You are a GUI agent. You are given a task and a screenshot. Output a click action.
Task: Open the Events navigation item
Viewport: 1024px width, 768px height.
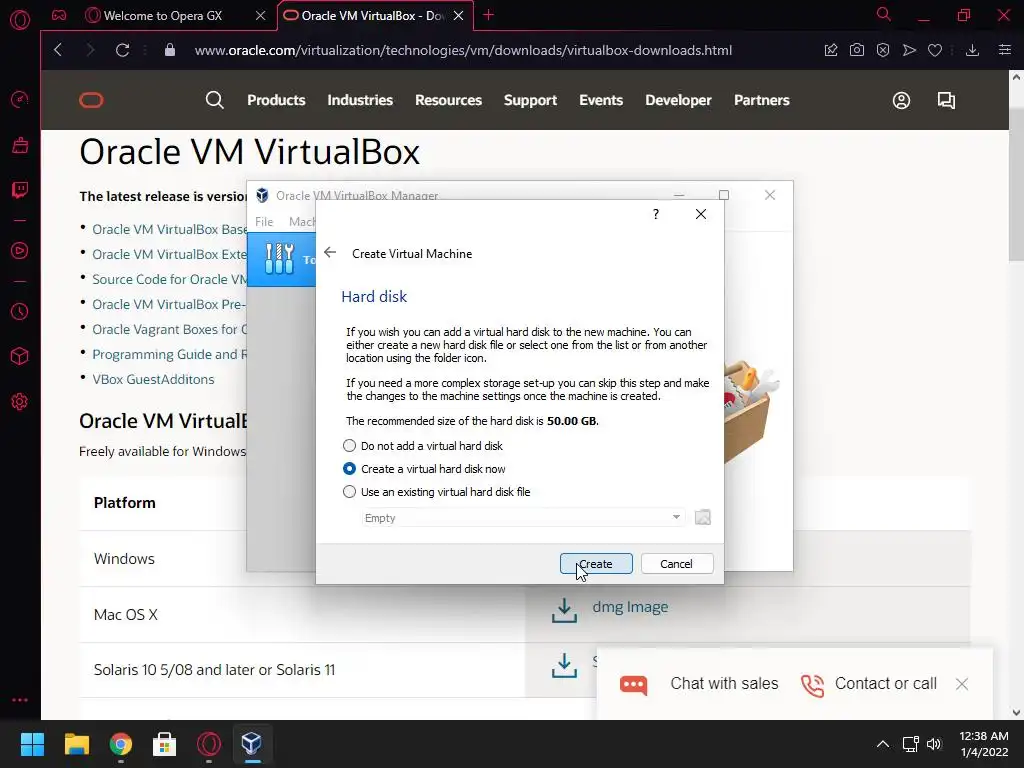(x=601, y=100)
